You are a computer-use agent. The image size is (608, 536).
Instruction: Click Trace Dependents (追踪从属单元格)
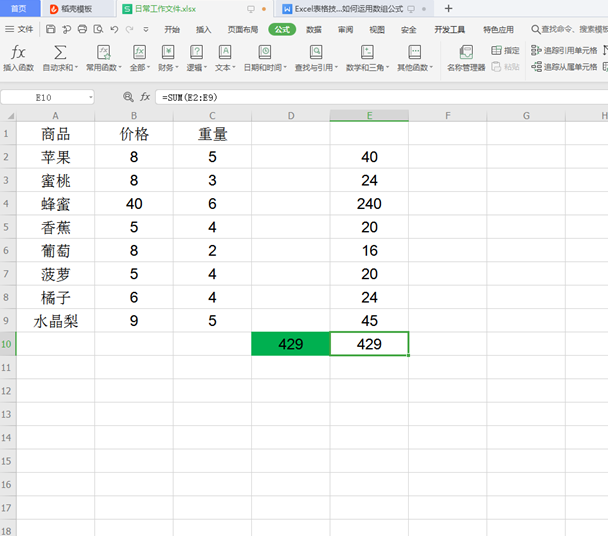click(564, 67)
